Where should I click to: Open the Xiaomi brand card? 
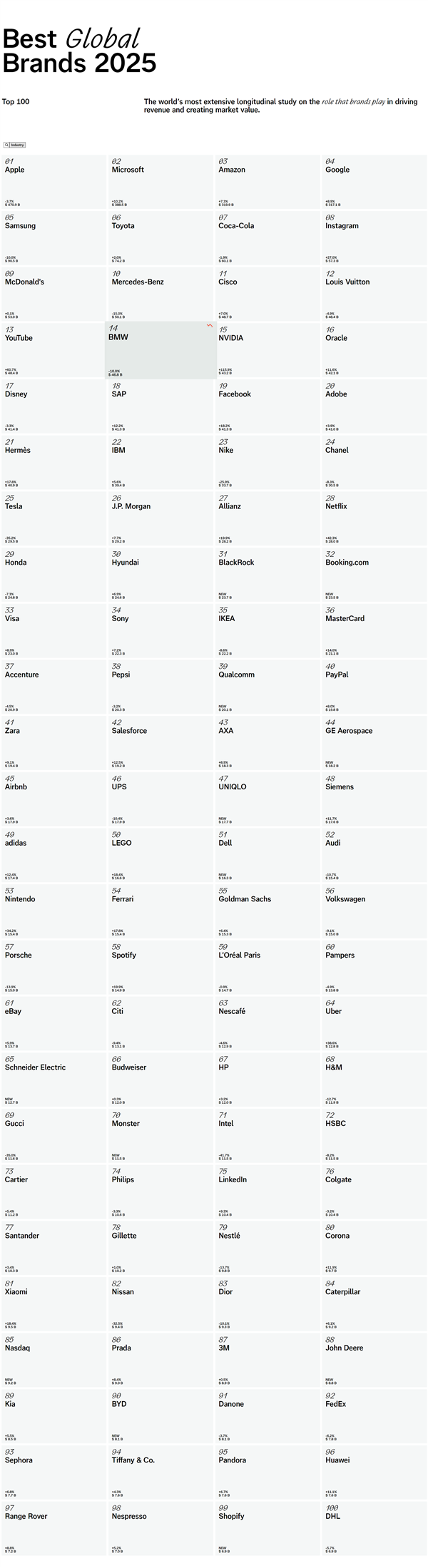(53, 1303)
